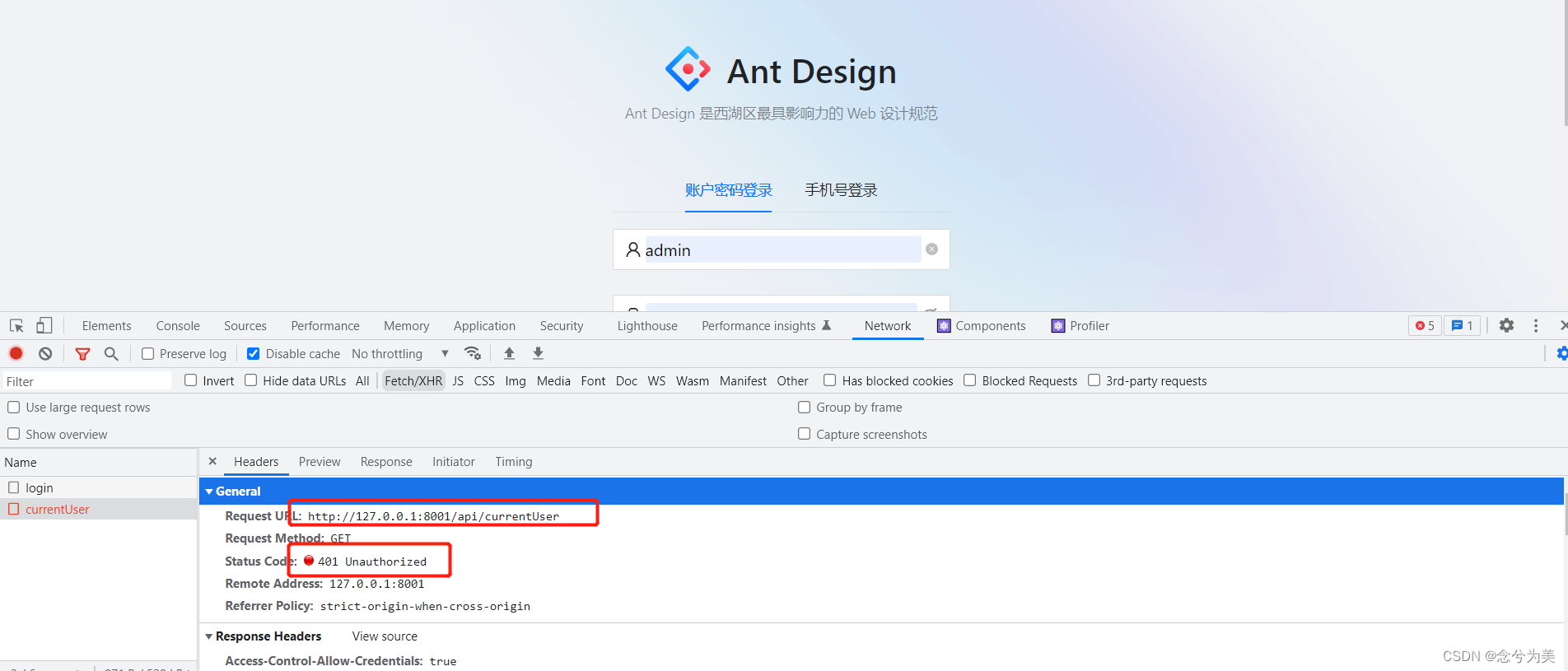Click the export HAR download icon
Image resolution: width=1568 pixels, height=671 pixels.
[538, 353]
